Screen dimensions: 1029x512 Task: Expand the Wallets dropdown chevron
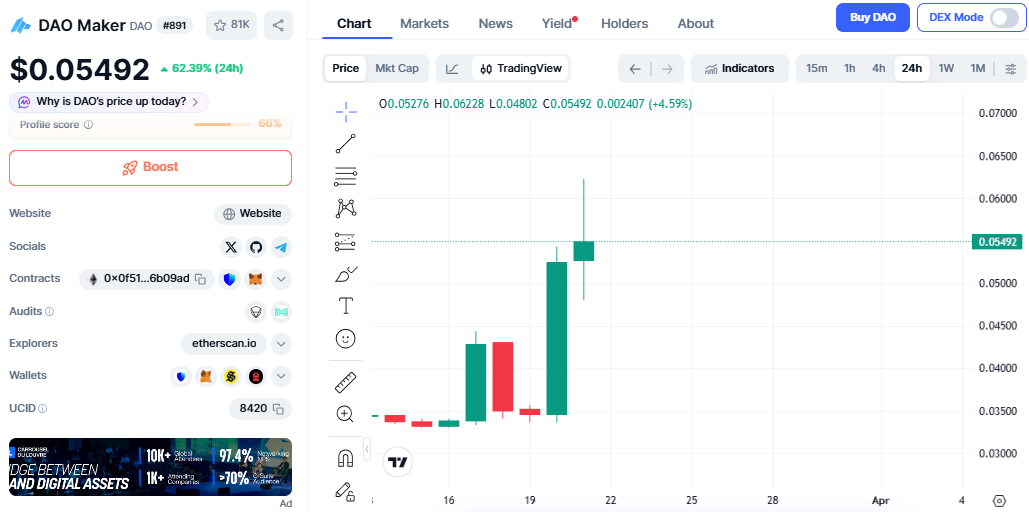click(281, 377)
